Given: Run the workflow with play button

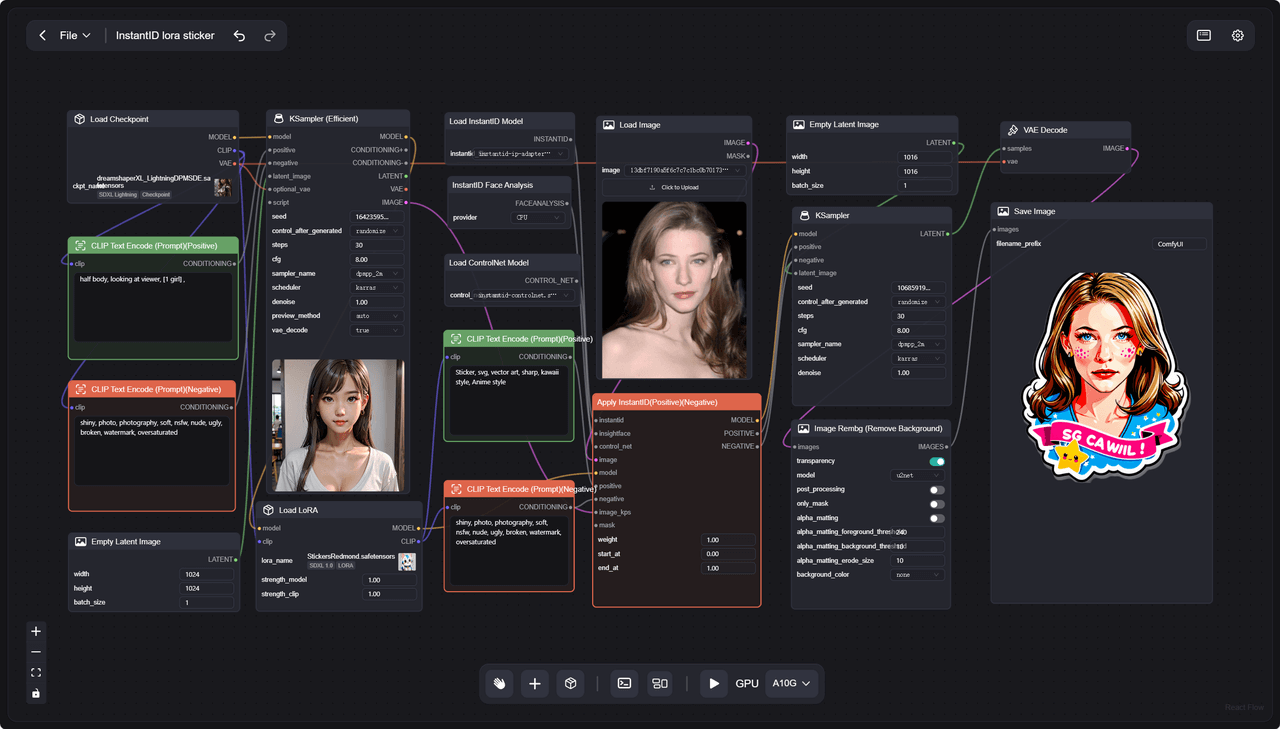Looking at the screenshot, I should [x=714, y=684].
